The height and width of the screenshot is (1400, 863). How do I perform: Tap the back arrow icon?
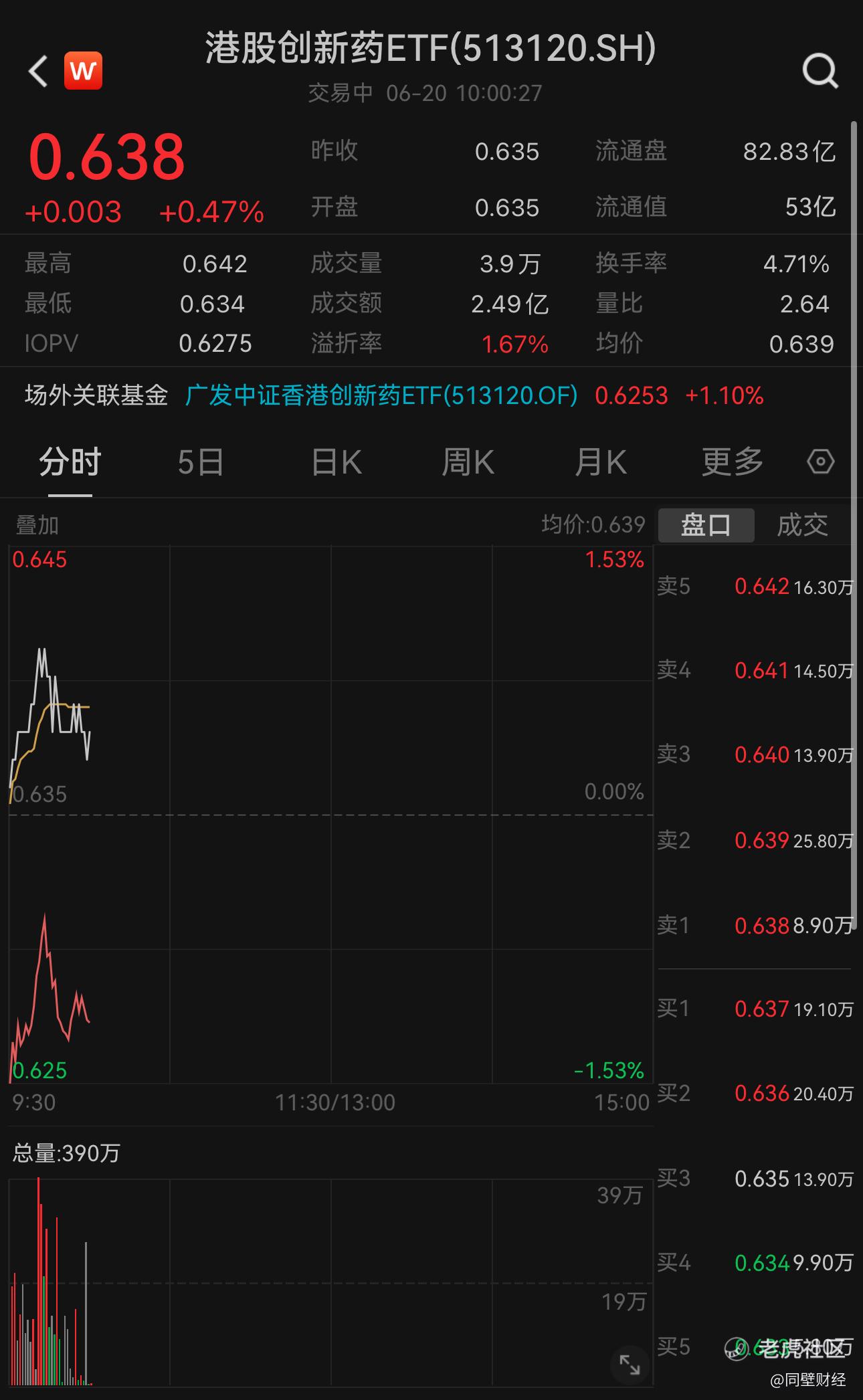[x=38, y=71]
